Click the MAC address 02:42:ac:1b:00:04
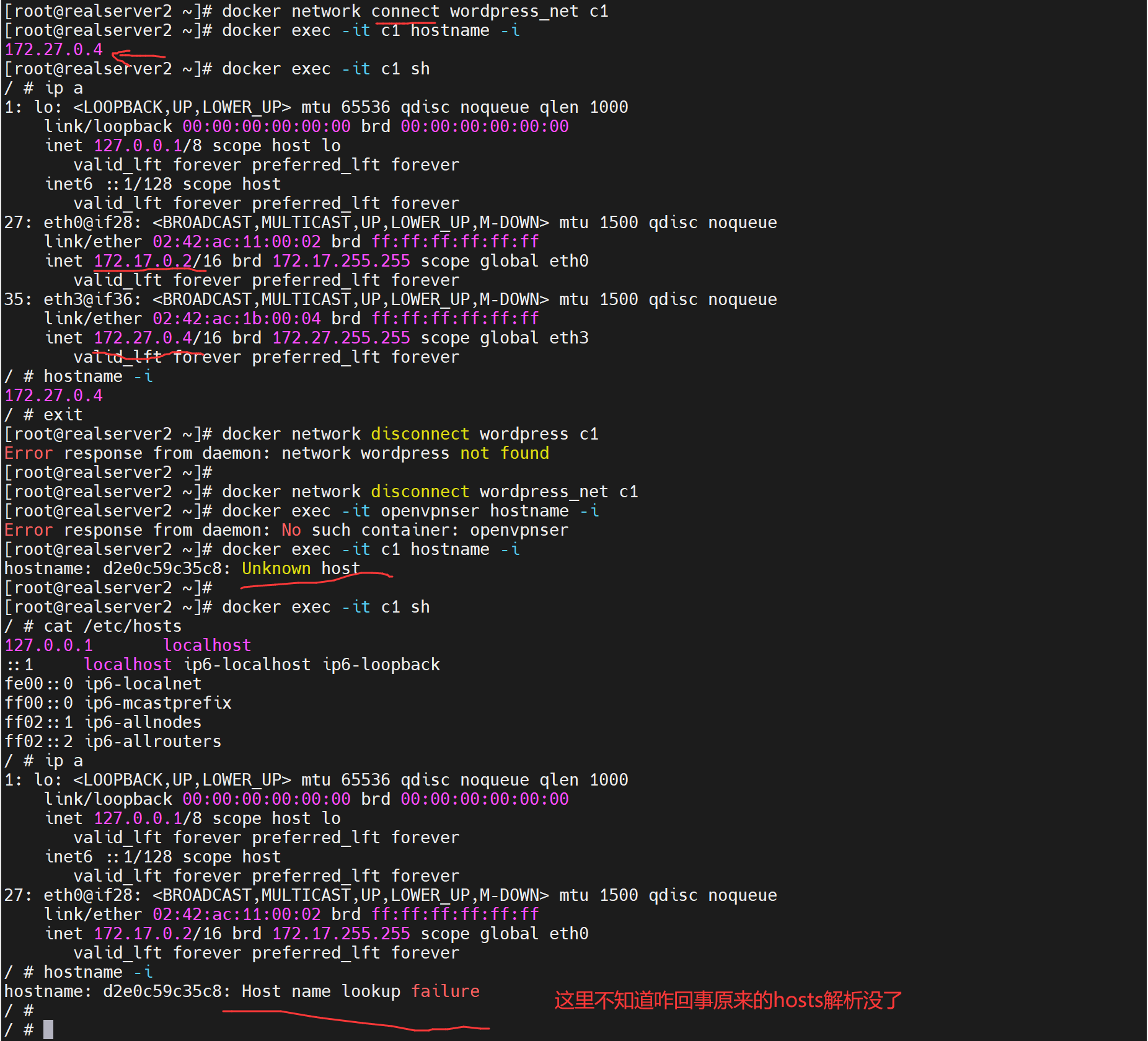This screenshot has width=1148, height=1041. 237,319
